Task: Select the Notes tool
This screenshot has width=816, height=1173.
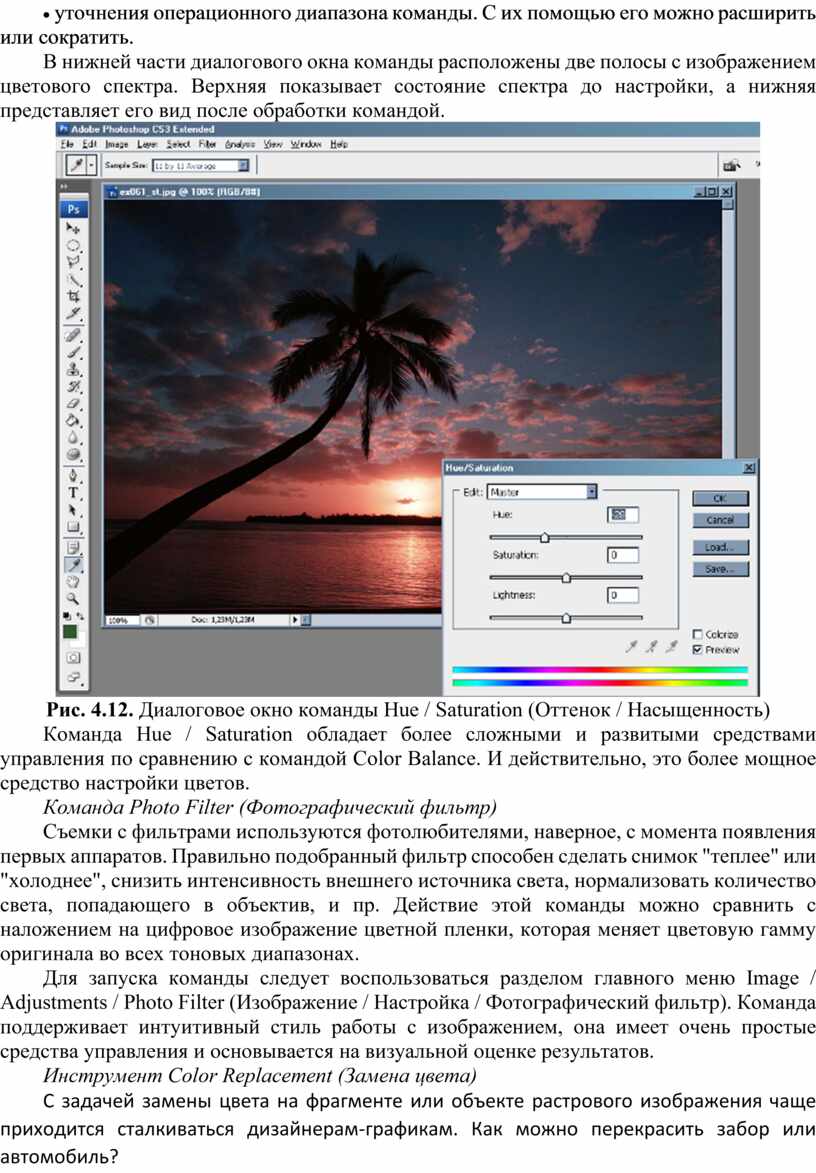Action: click(x=73, y=548)
